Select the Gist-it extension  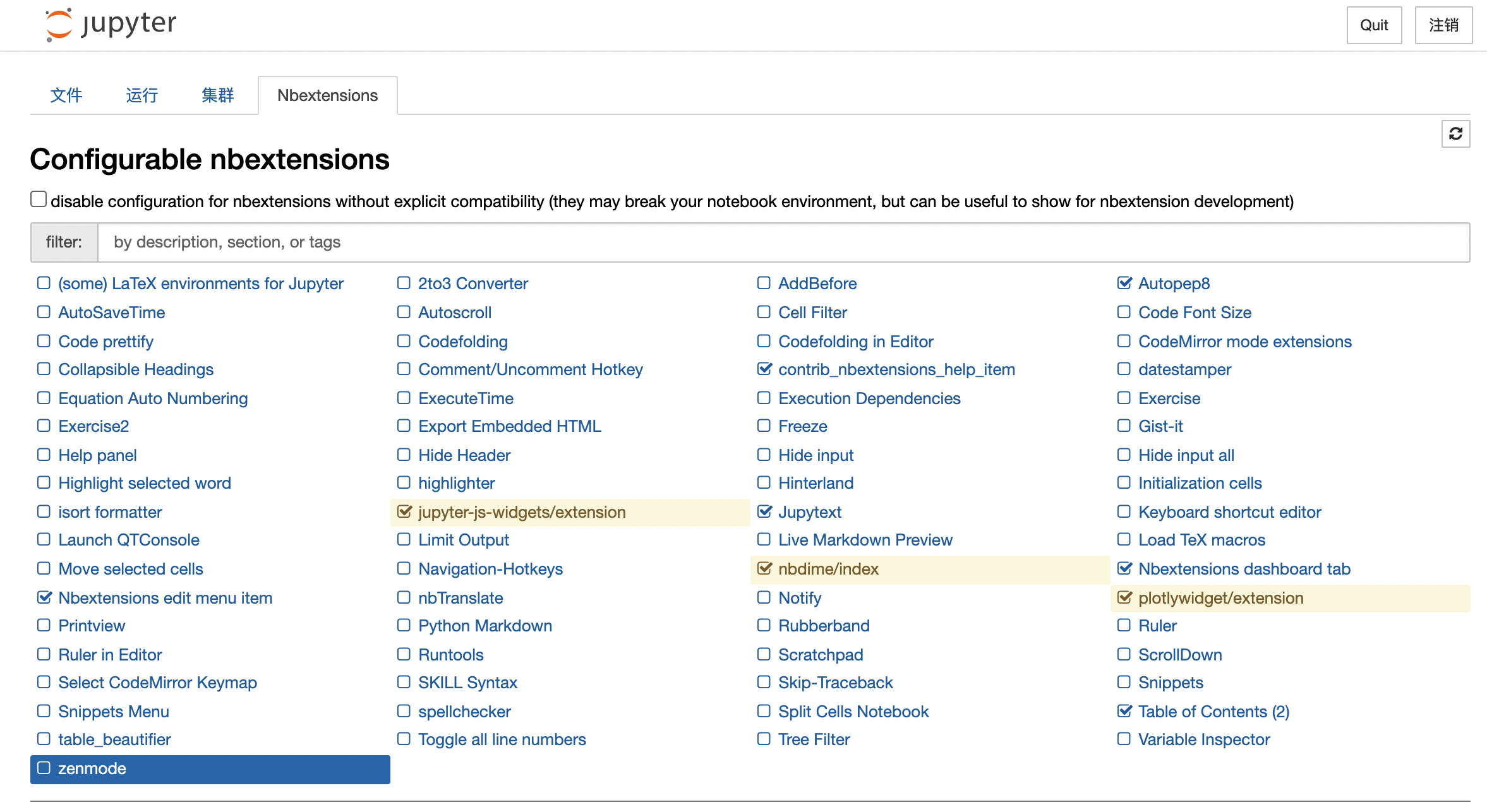[1160, 426]
